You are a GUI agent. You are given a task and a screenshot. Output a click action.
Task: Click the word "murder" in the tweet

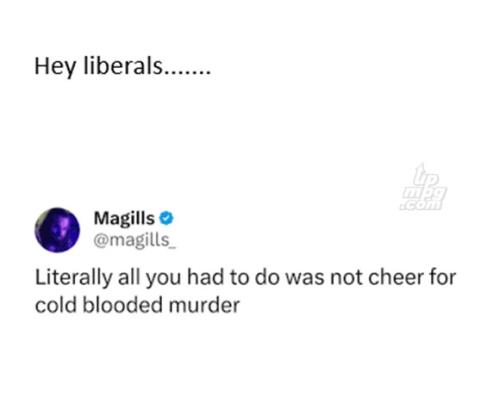point(204,305)
